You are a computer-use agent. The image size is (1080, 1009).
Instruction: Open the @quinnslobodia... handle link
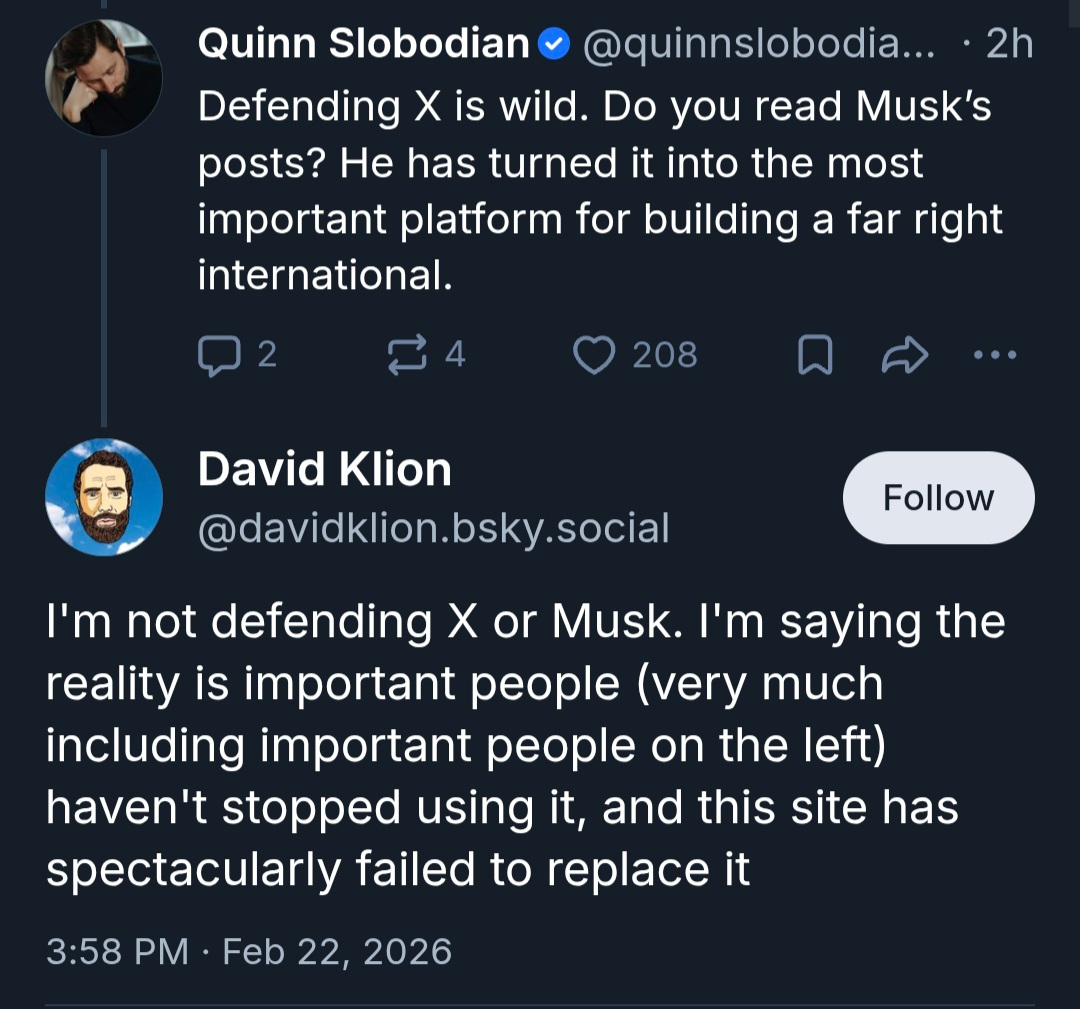click(x=758, y=45)
